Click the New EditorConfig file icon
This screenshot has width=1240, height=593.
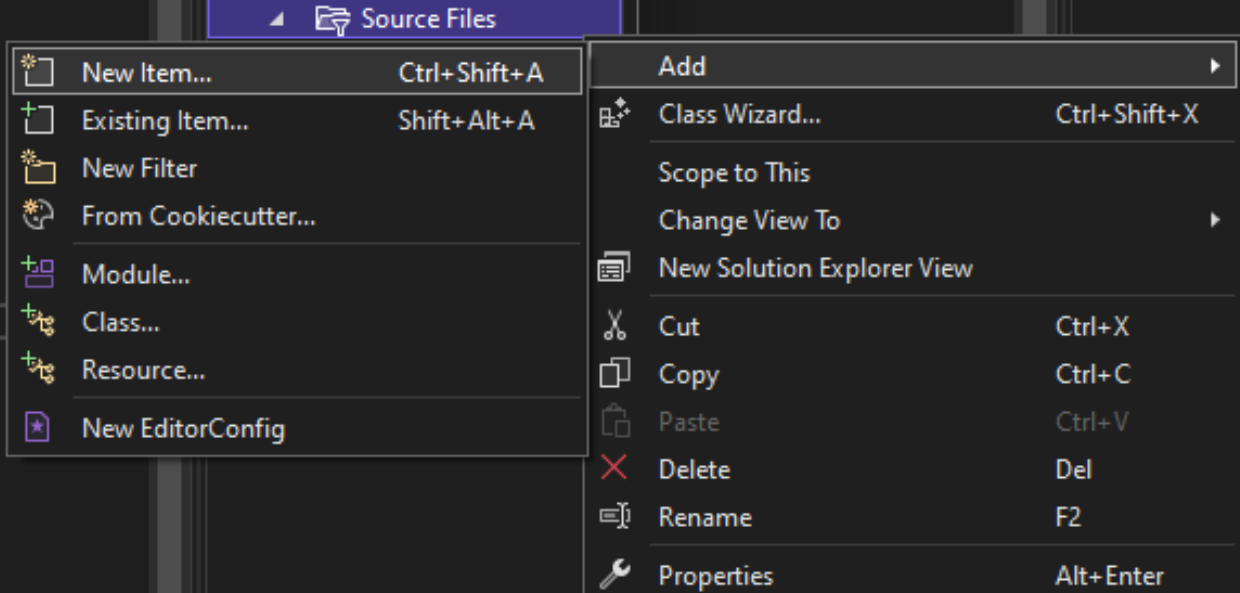37,428
